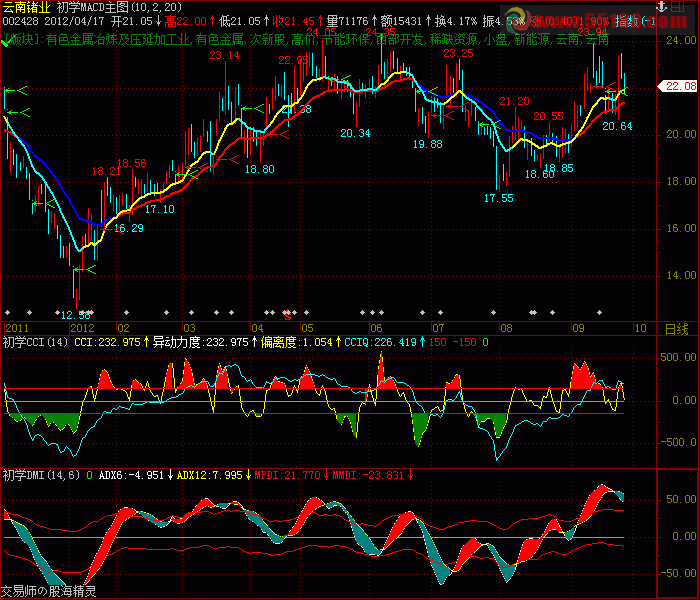Click the 20.34 low price label

click(355, 133)
